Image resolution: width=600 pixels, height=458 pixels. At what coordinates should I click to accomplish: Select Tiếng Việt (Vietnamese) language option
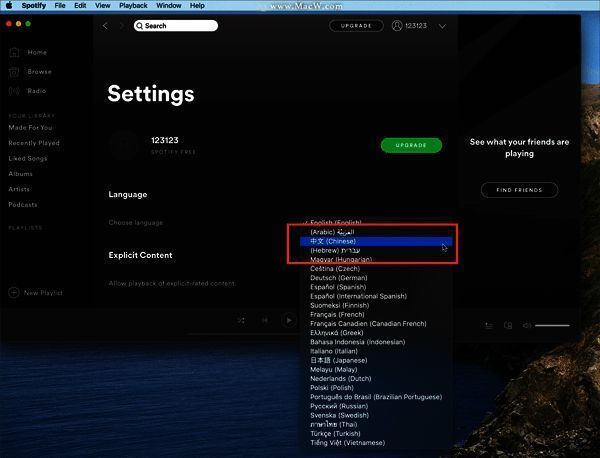376,443
